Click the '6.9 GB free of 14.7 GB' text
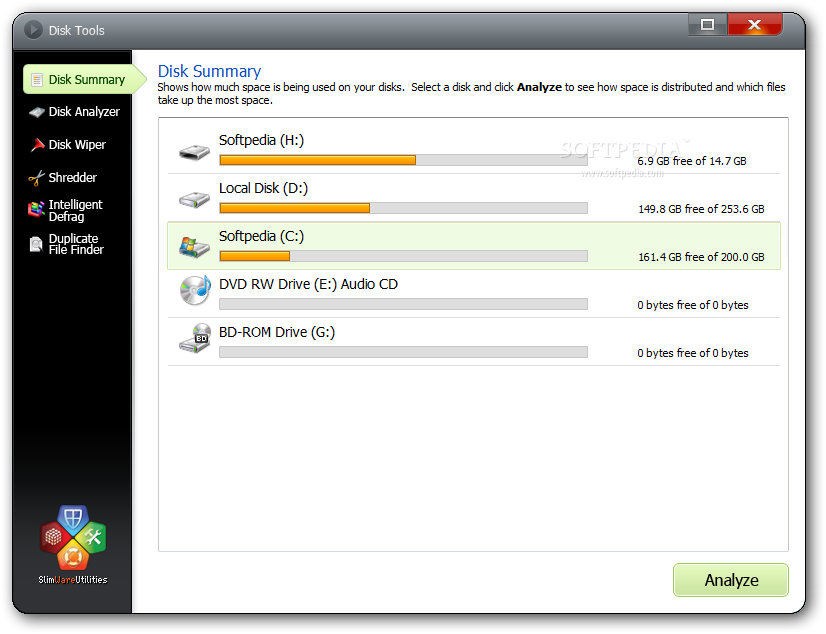 click(692, 161)
